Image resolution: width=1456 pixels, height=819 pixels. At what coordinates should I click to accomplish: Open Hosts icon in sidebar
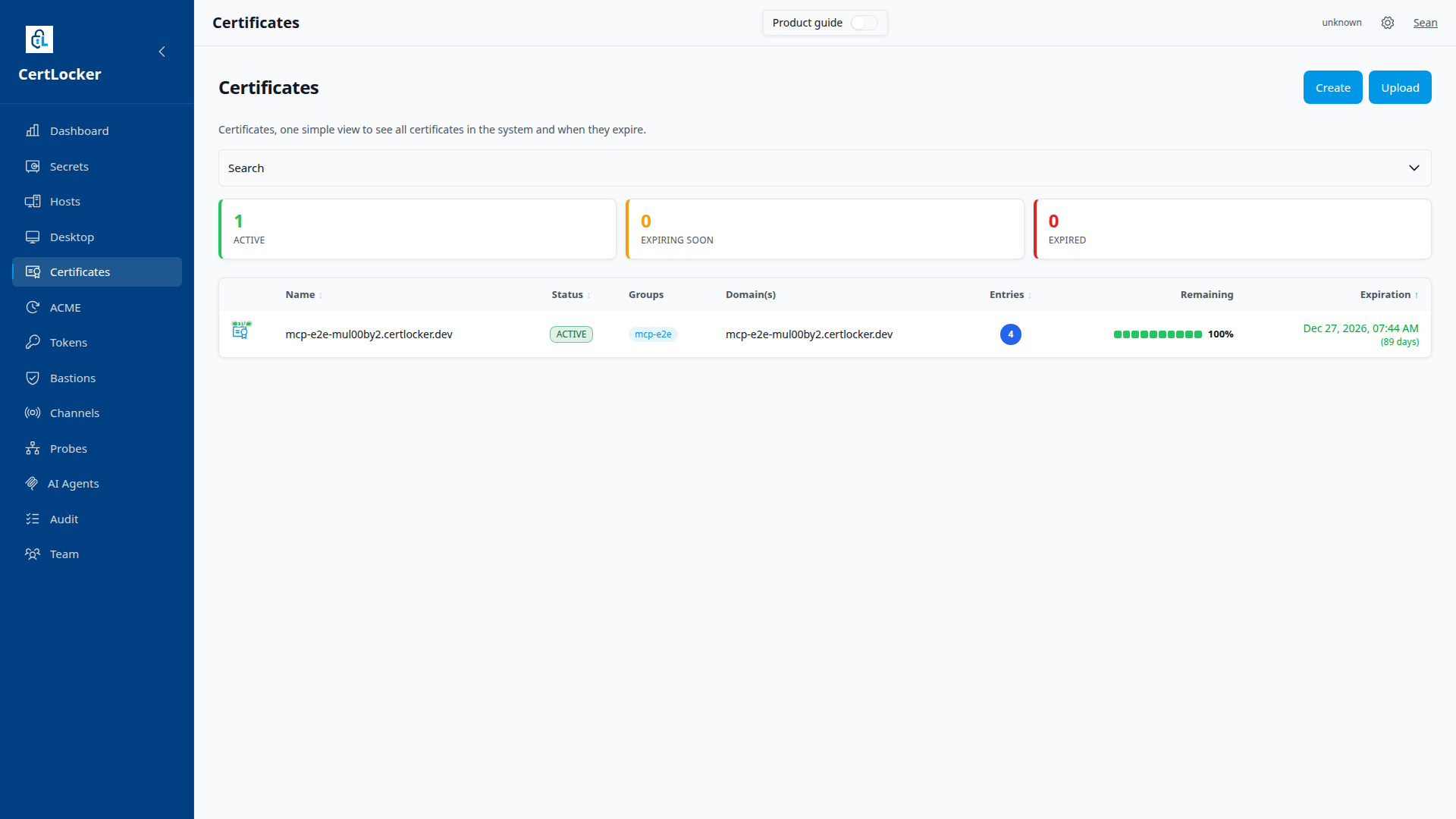[x=33, y=202]
